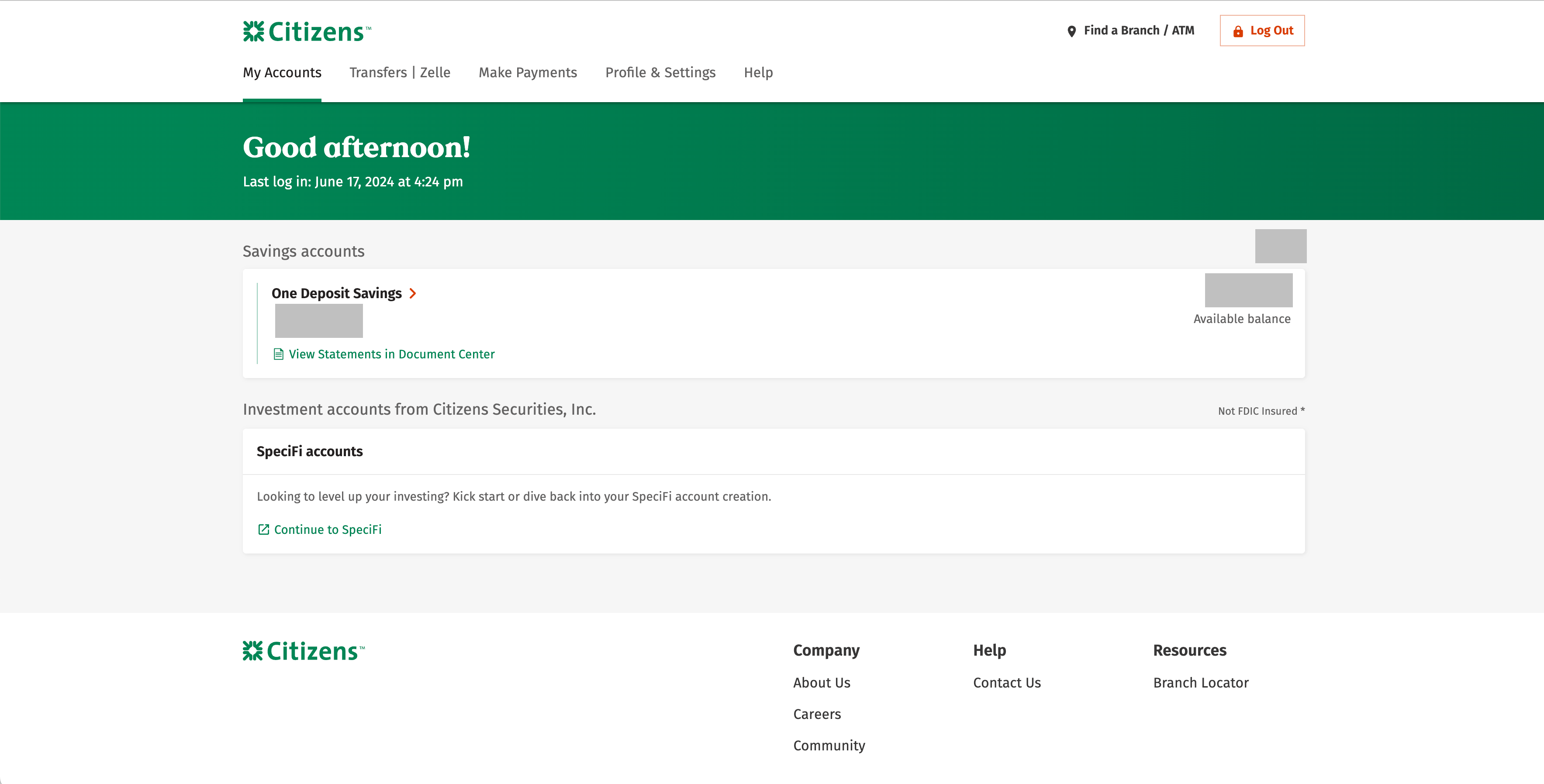Click the document icon beside View Statements

click(x=278, y=354)
